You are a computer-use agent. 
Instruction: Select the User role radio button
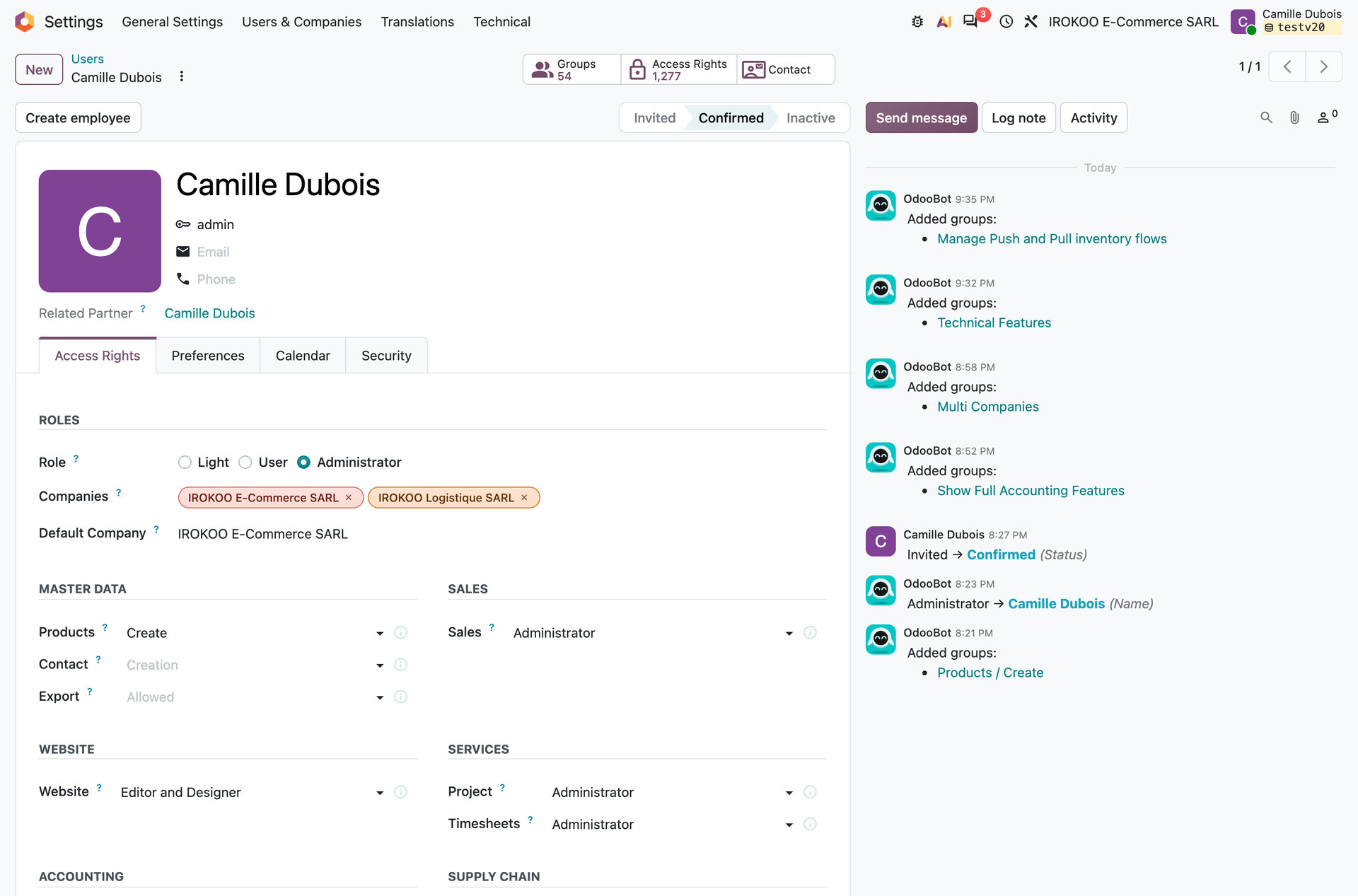coord(245,462)
